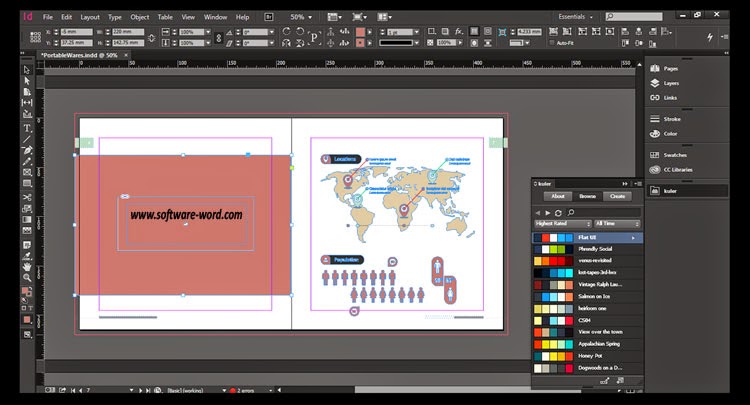
Task: Open the Object menu
Action: (x=140, y=17)
